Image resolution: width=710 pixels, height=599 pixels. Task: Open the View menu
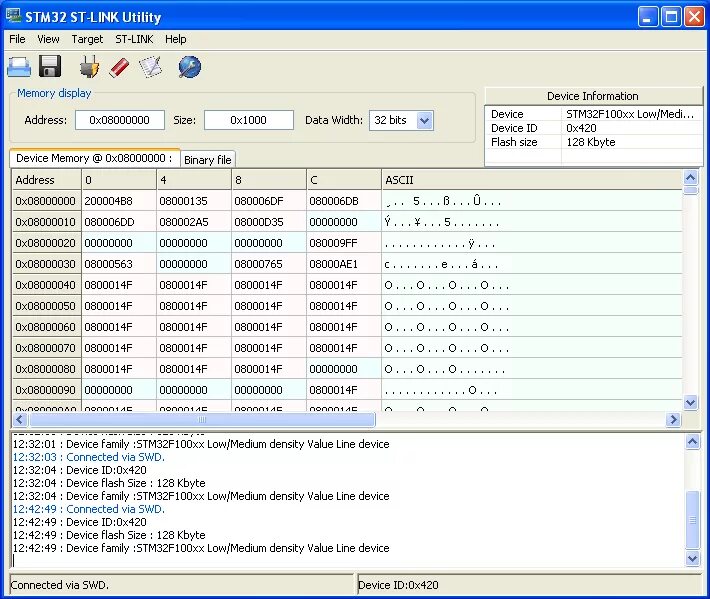48,39
